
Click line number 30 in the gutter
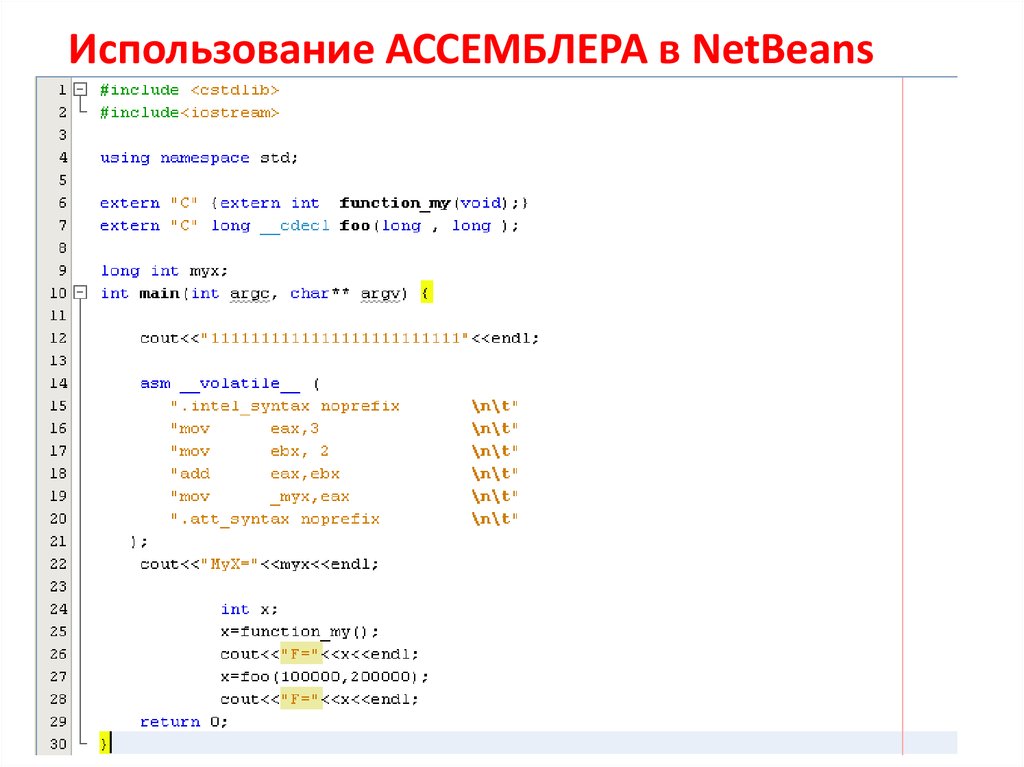pos(59,743)
